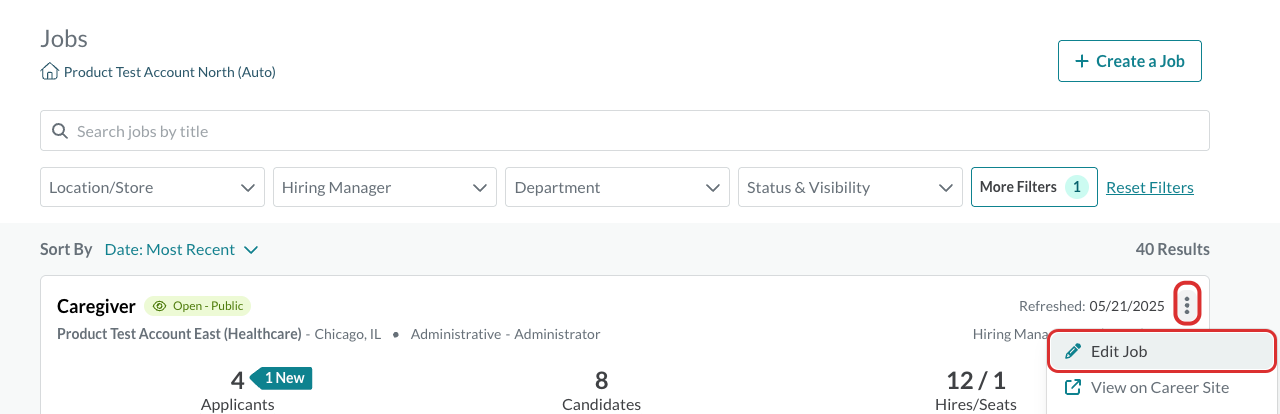The width and height of the screenshot is (1280, 414).
Task: Choose View on Career Site menu item
Action: click(x=1162, y=387)
